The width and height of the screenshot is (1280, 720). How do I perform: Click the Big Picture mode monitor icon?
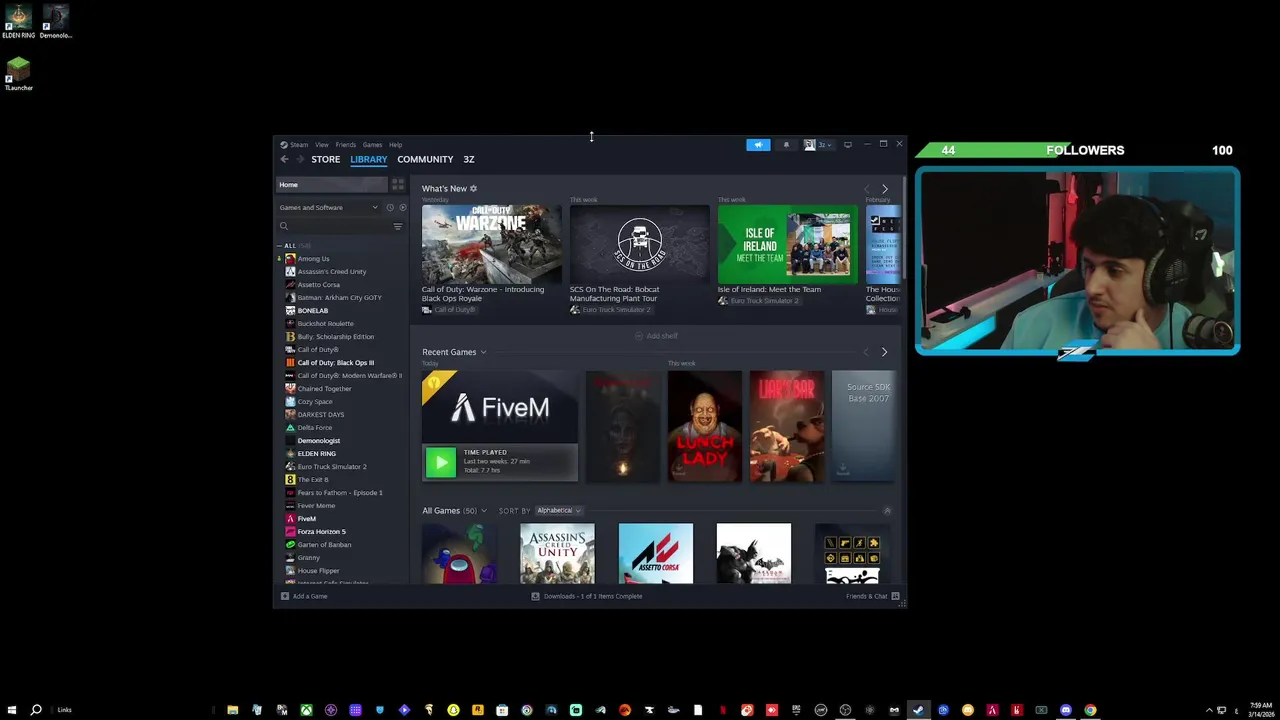click(848, 145)
